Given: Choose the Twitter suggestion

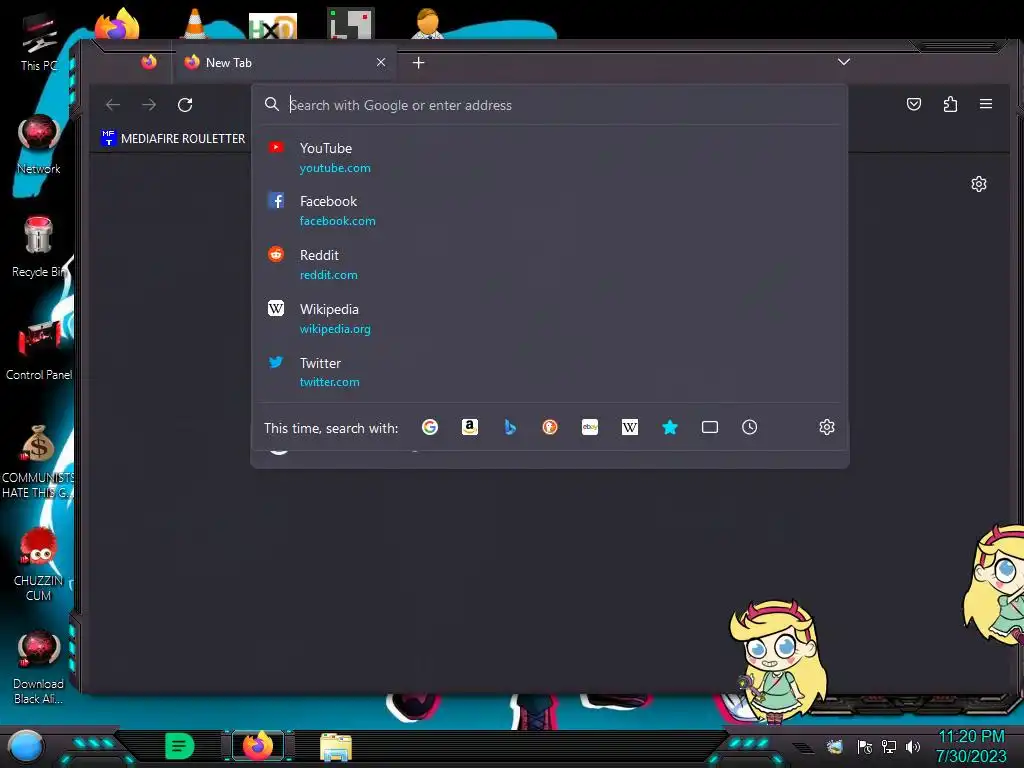Looking at the screenshot, I should click(x=549, y=372).
